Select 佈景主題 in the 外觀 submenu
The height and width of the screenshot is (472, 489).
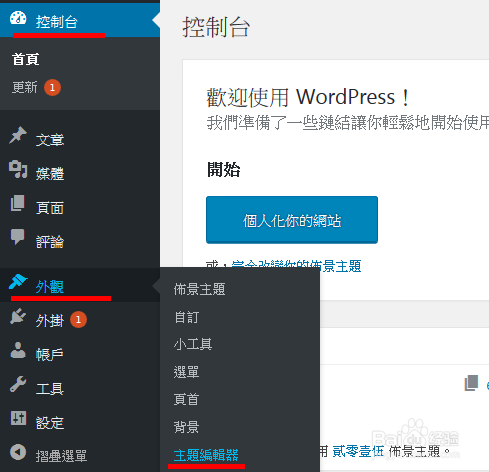coord(199,289)
